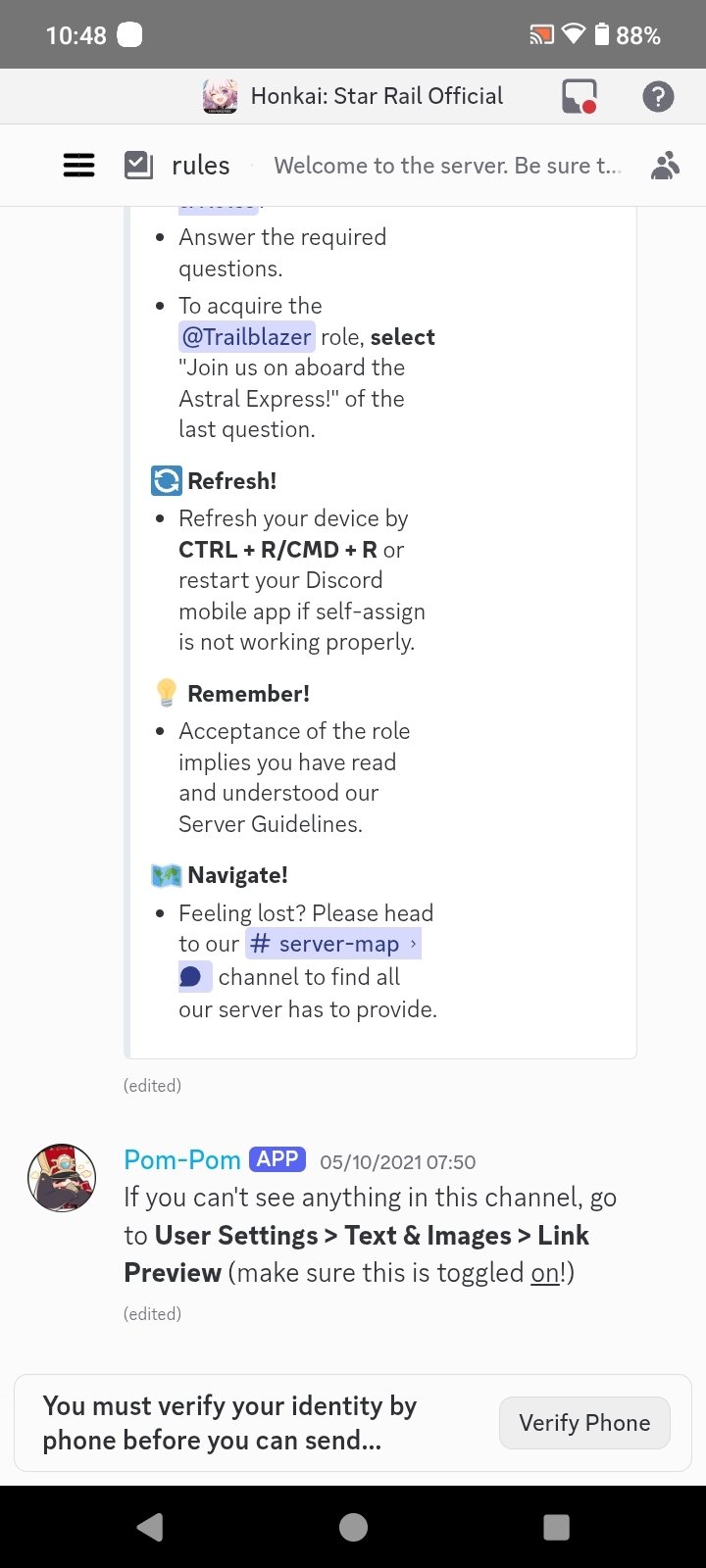Tap the APP badge next to Pom-Pom

(277, 1158)
